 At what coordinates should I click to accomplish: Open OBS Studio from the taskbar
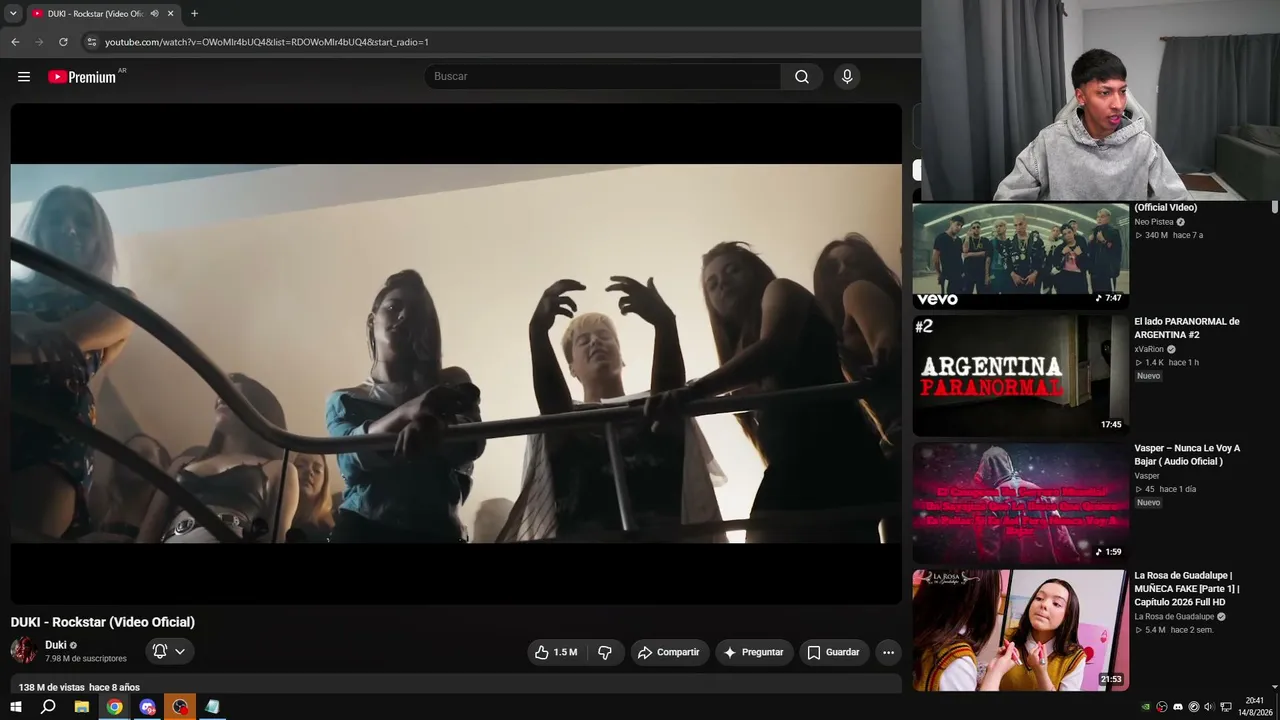coord(180,707)
